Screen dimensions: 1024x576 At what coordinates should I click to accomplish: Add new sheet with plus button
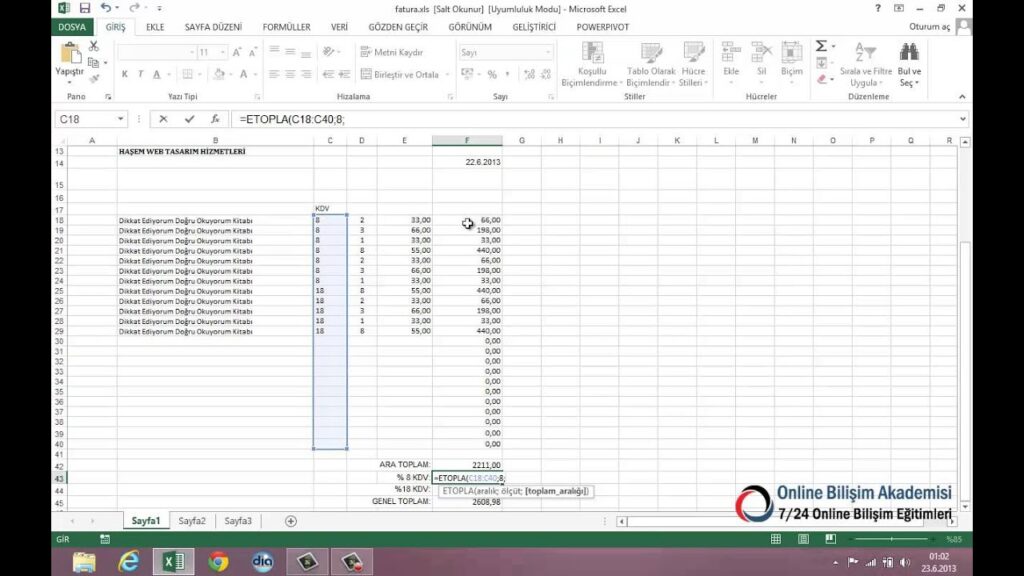[x=291, y=521]
